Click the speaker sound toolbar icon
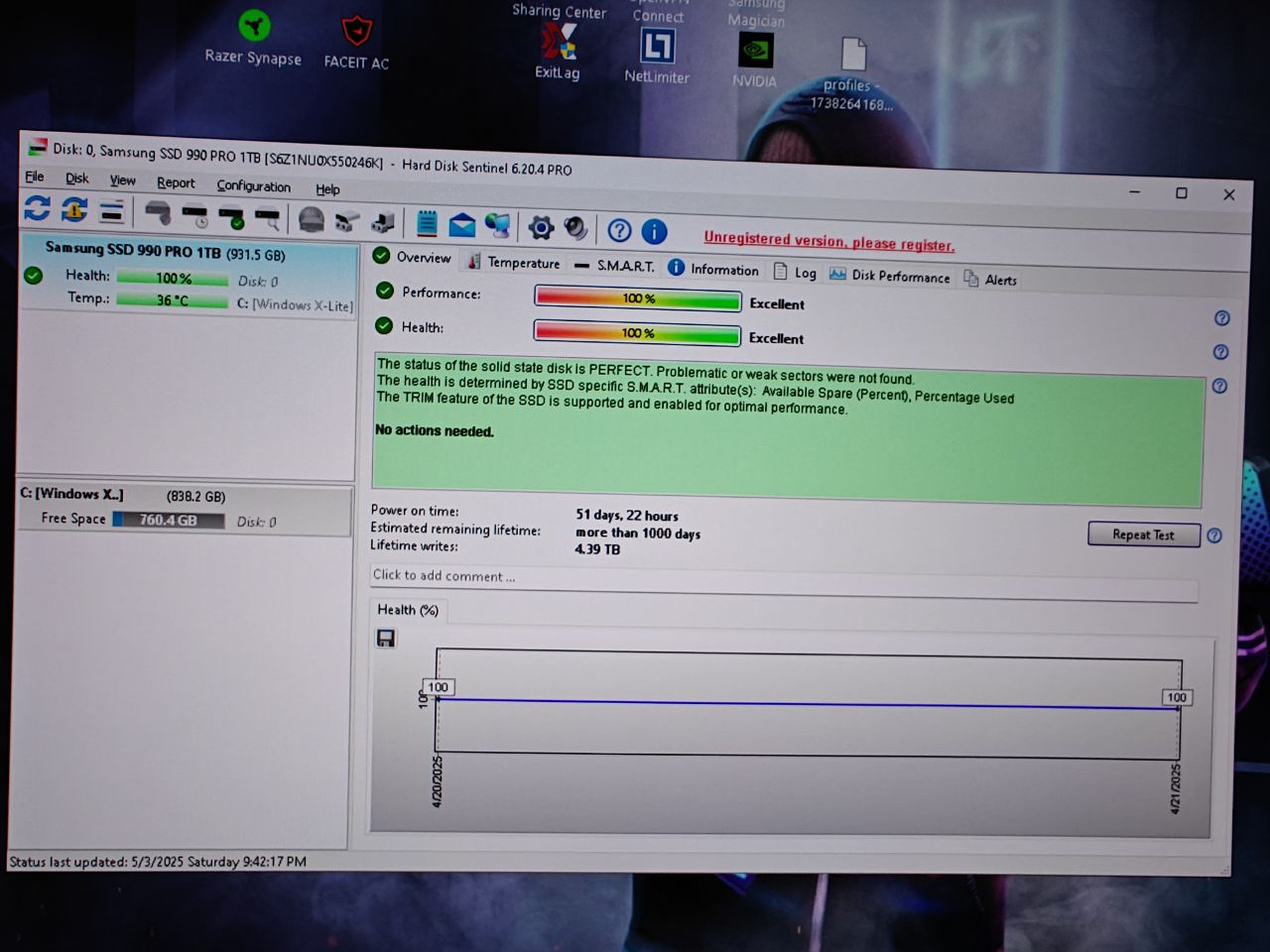1270x952 pixels. 575,229
